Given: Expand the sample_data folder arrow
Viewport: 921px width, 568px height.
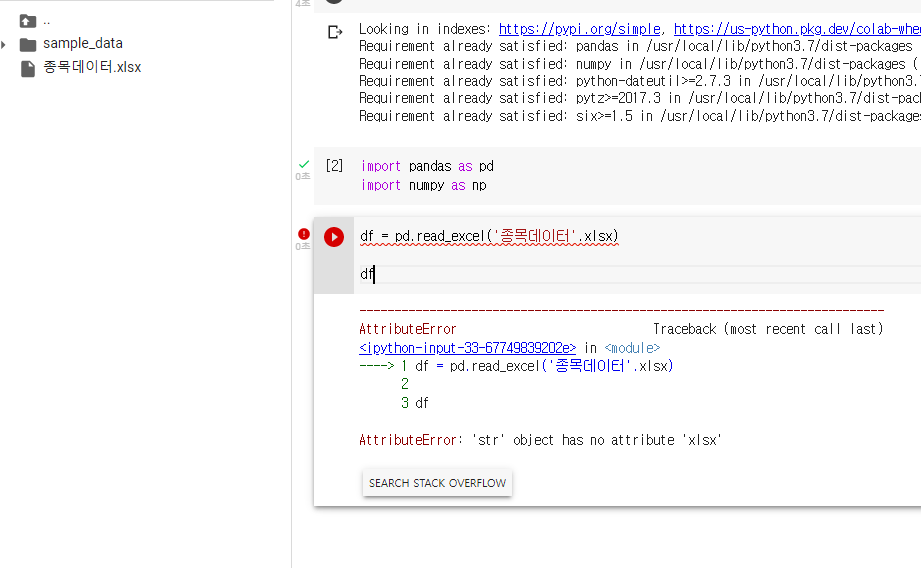Looking at the screenshot, I should click(x=4, y=45).
